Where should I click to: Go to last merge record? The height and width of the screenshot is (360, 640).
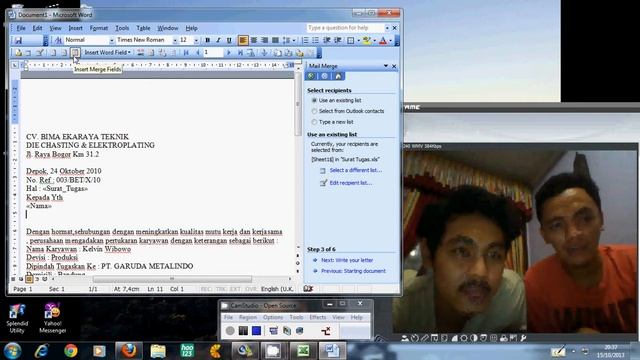[240, 53]
